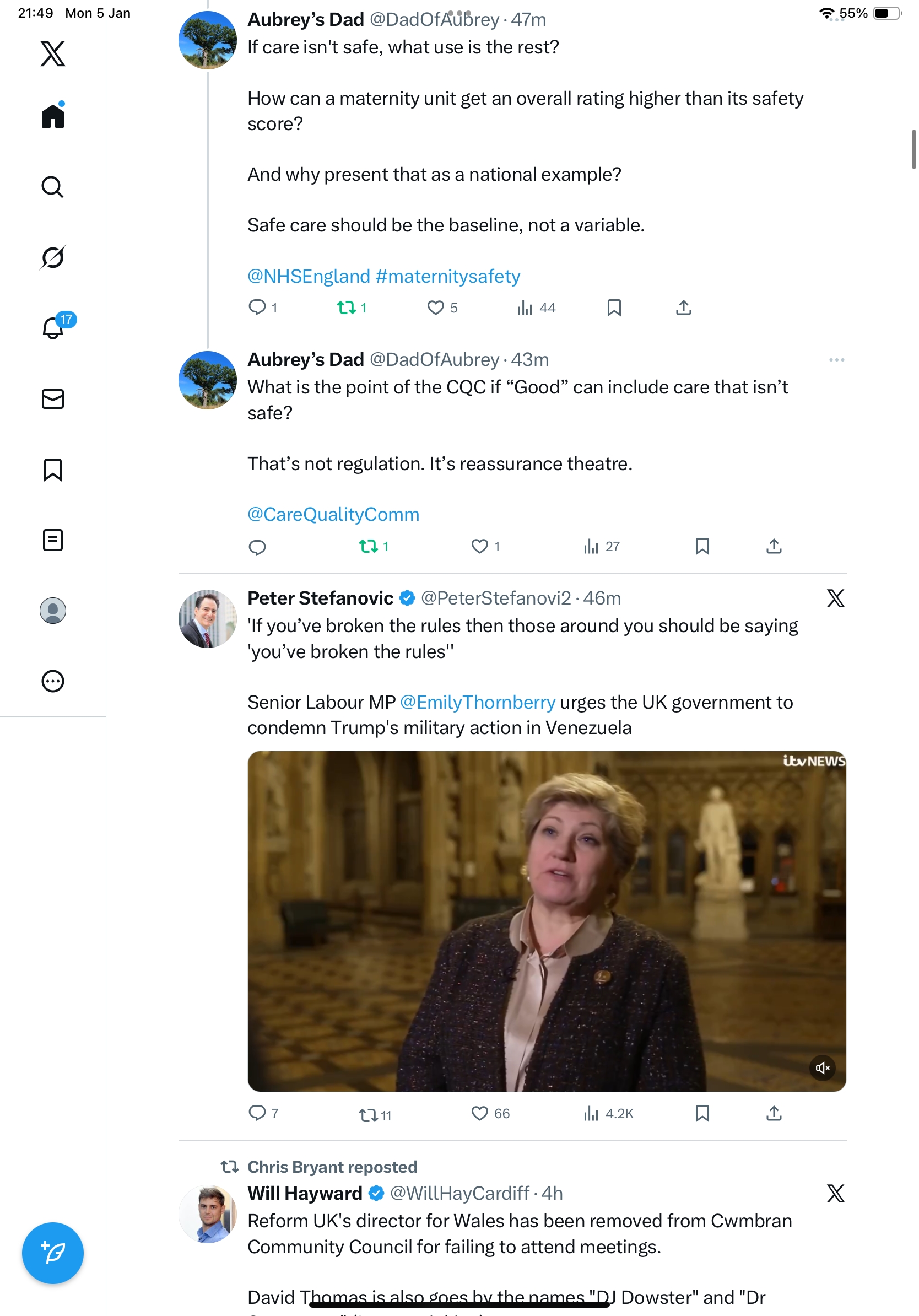919x1316 pixels.
Task: Click the compose new post button
Action: tap(53, 1253)
